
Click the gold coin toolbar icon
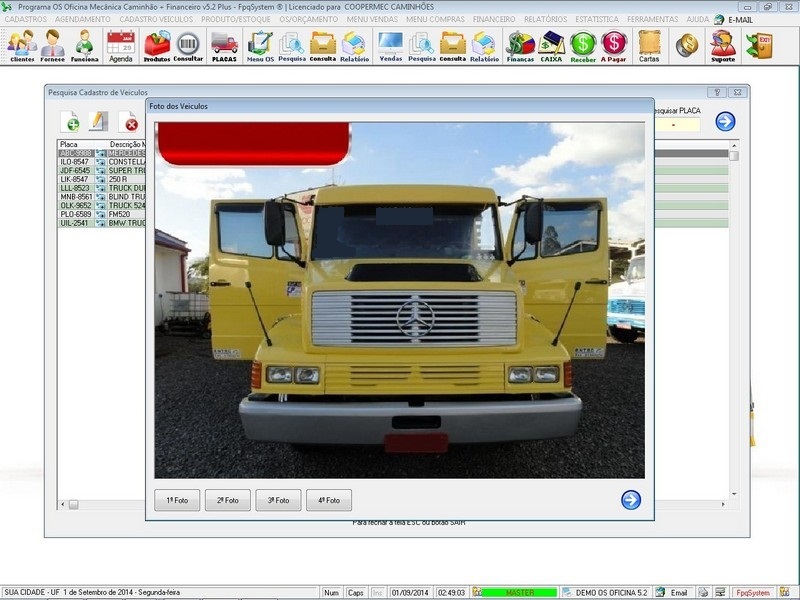point(687,45)
